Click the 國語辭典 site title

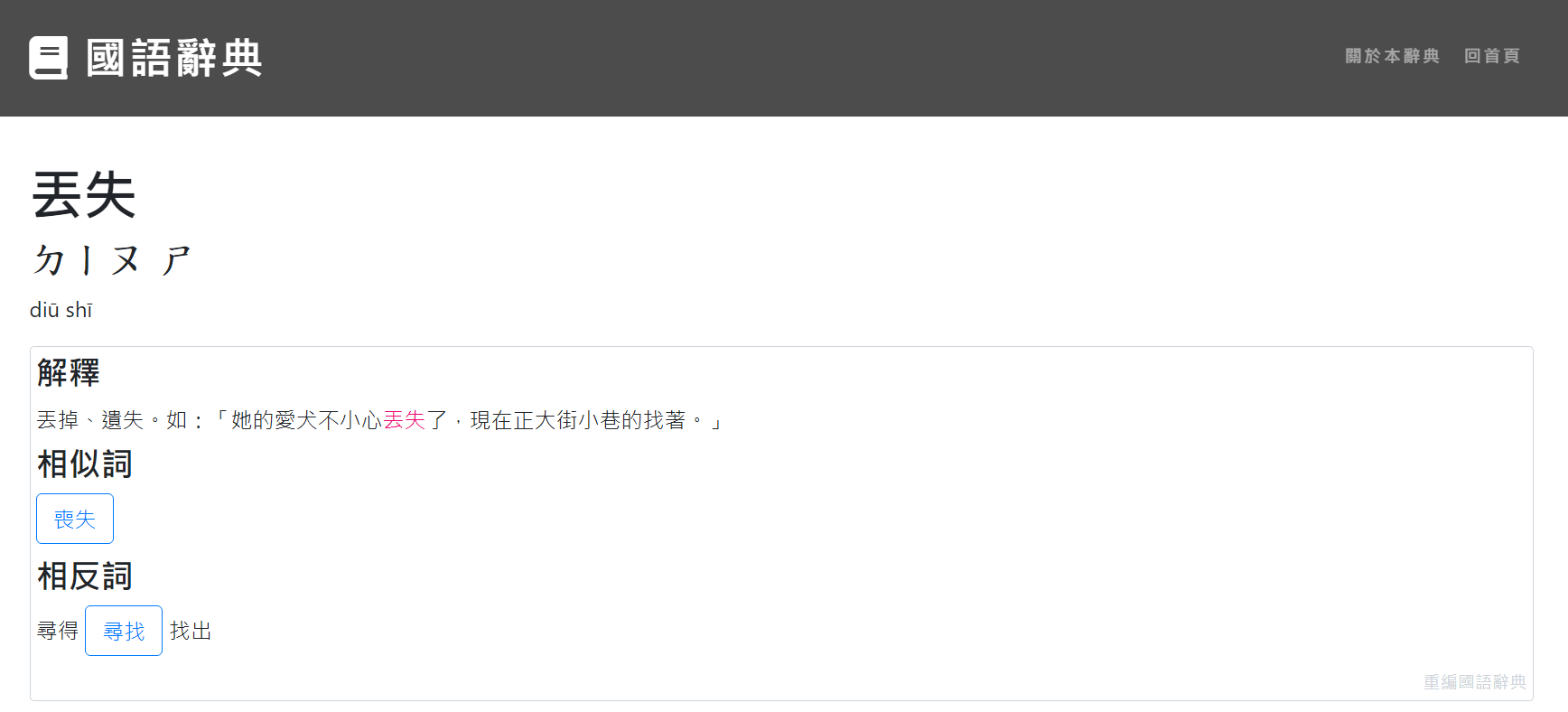tap(174, 58)
